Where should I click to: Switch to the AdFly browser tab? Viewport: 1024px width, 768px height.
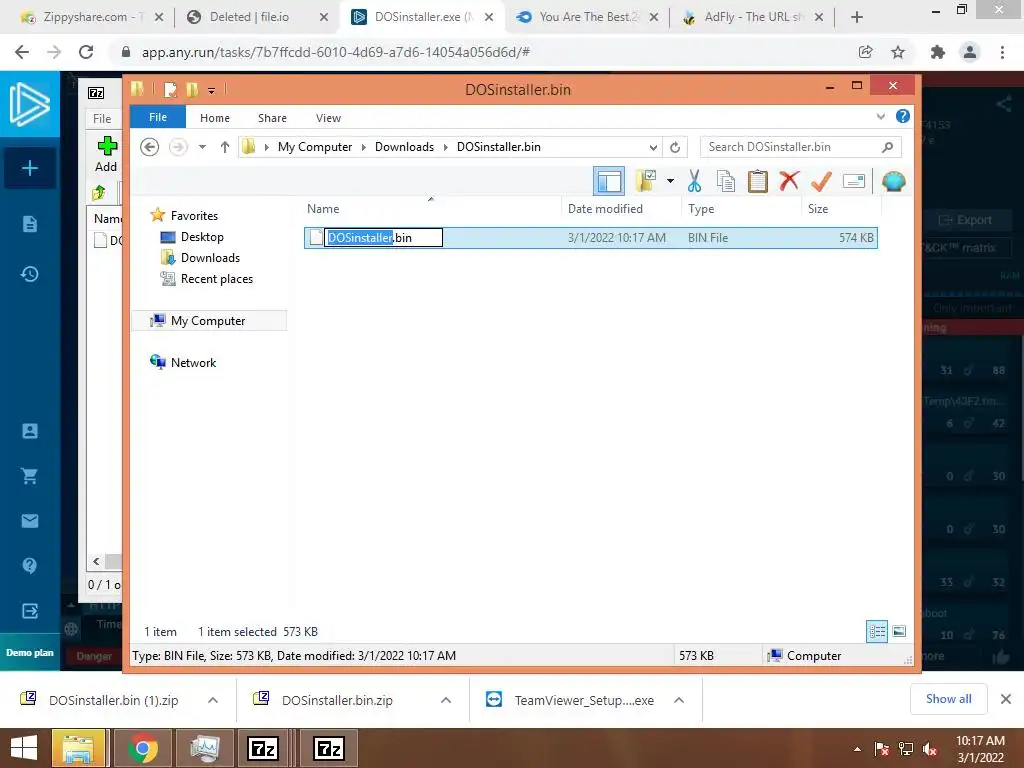pyautogui.click(x=752, y=17)
